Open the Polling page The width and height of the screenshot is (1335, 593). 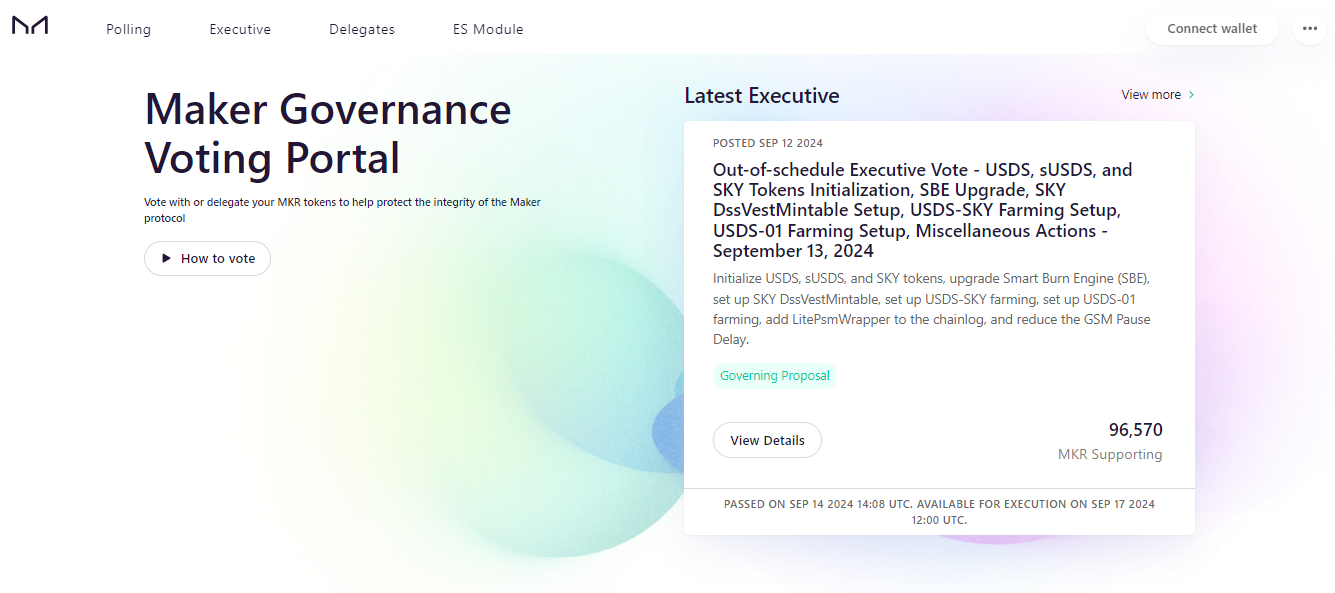(x=129, y=30)
